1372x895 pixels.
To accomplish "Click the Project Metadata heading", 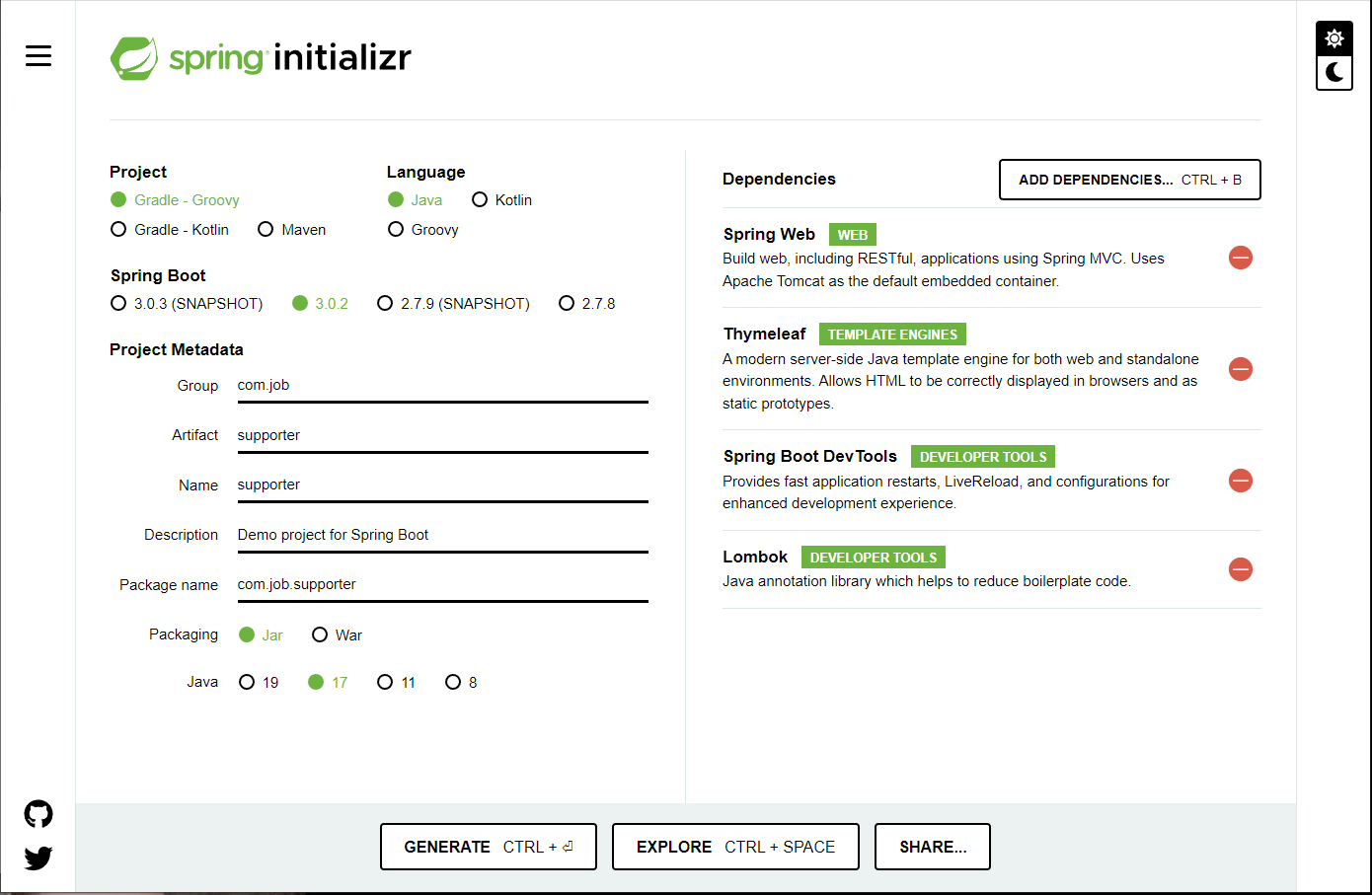I will pyautogui.click(x=177, y=350).
